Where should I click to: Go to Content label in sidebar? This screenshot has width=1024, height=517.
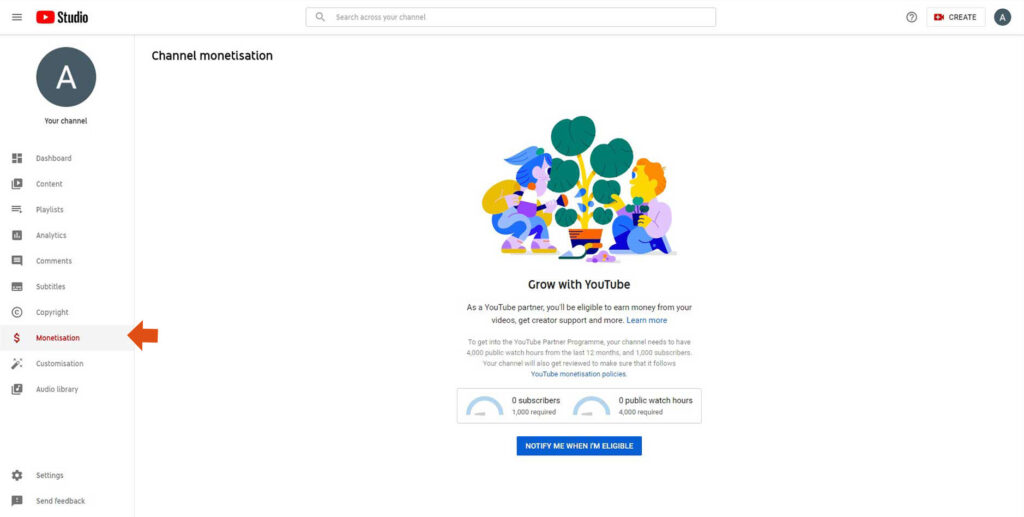pos(49,184)
